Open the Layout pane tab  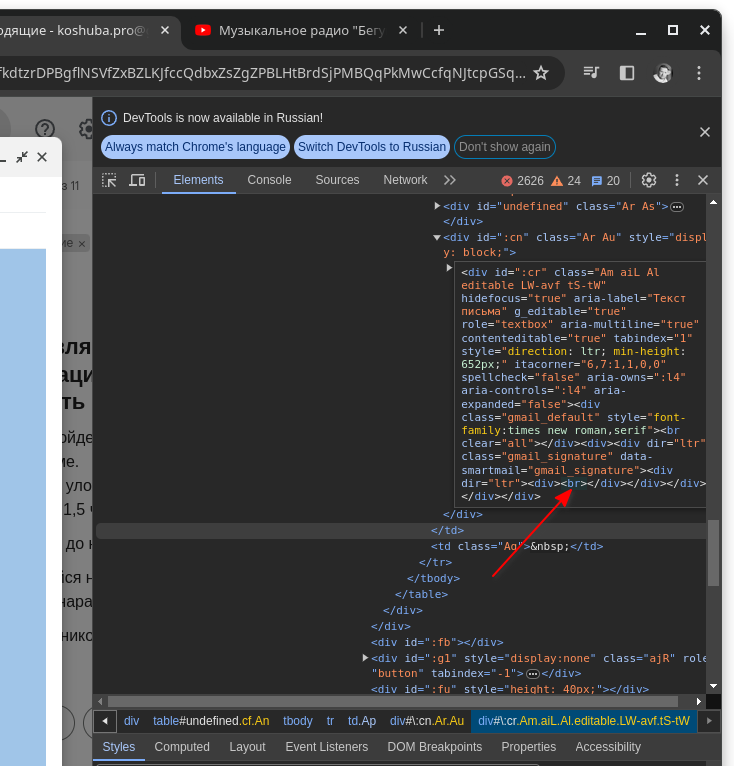(x=247, y=747)
